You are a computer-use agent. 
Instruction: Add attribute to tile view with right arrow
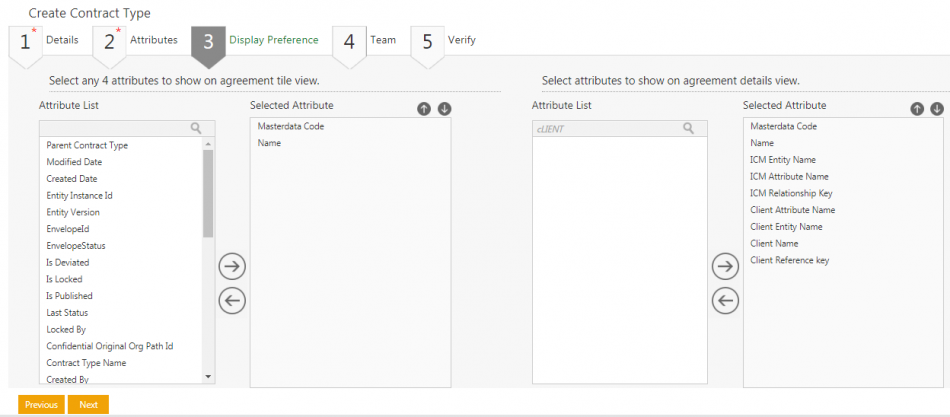(x=232, y=266)
